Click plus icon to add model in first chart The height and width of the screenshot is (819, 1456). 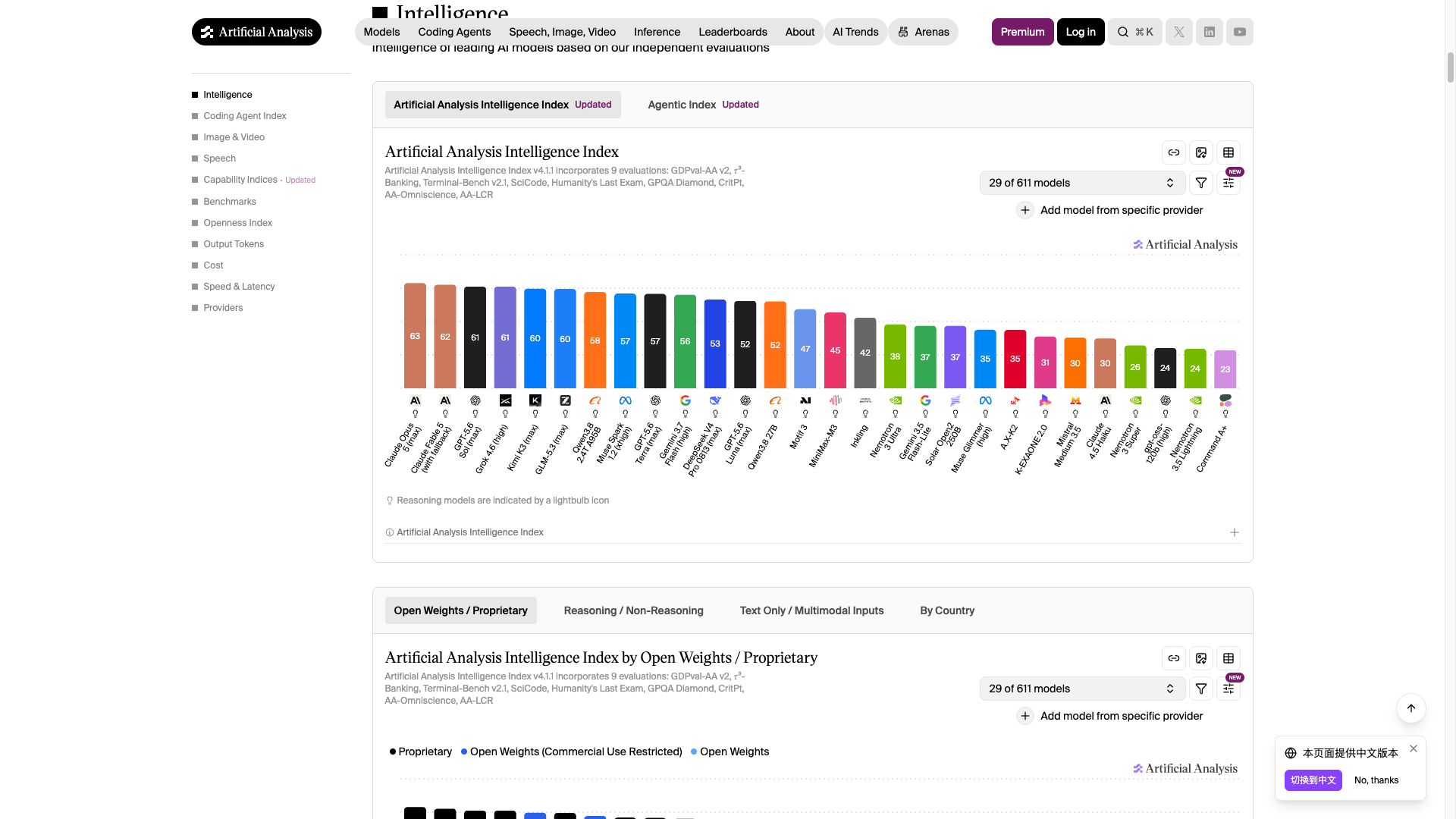tap(1025, 210)
